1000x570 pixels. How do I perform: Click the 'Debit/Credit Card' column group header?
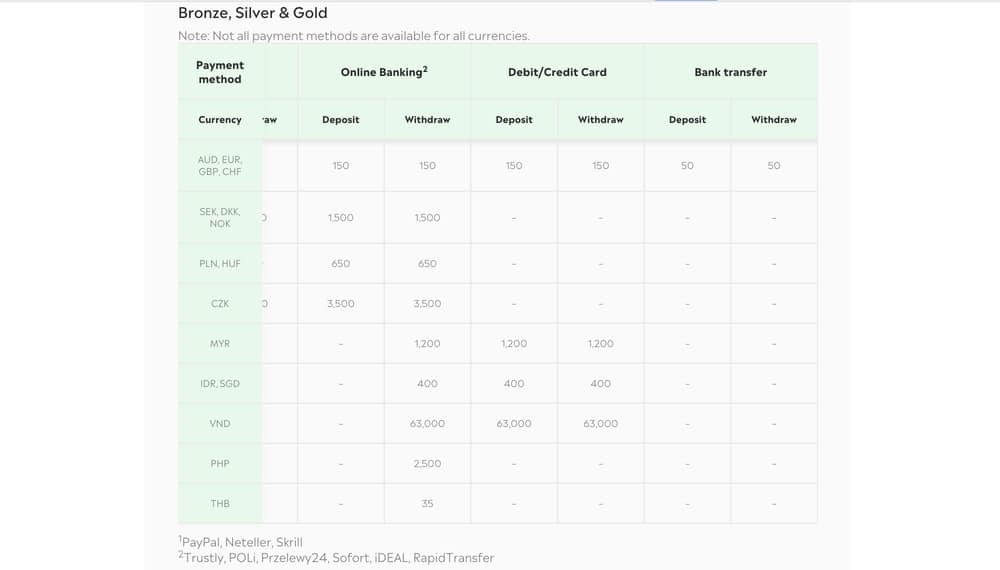click(557, 72)
